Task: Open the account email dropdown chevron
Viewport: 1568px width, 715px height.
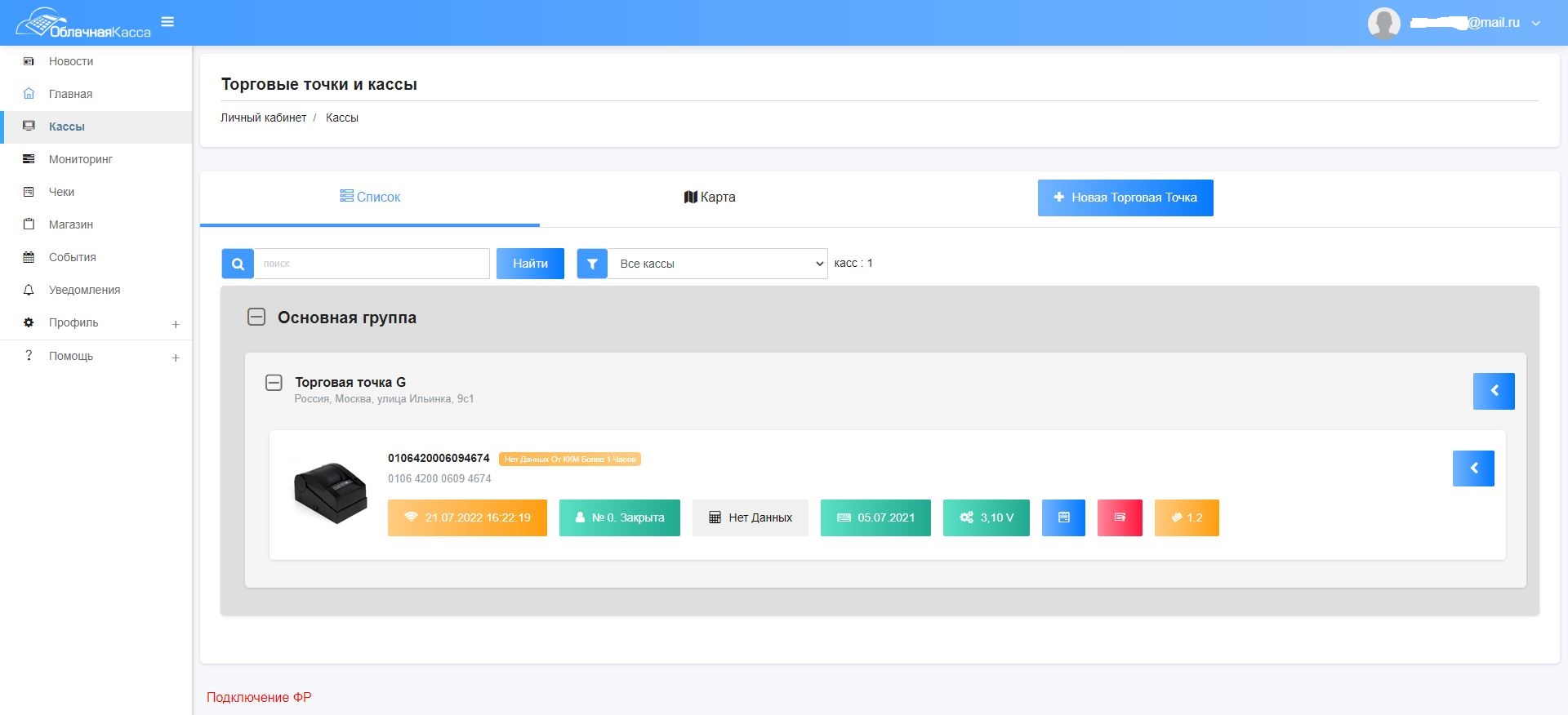Action: tap(1536, 23)
